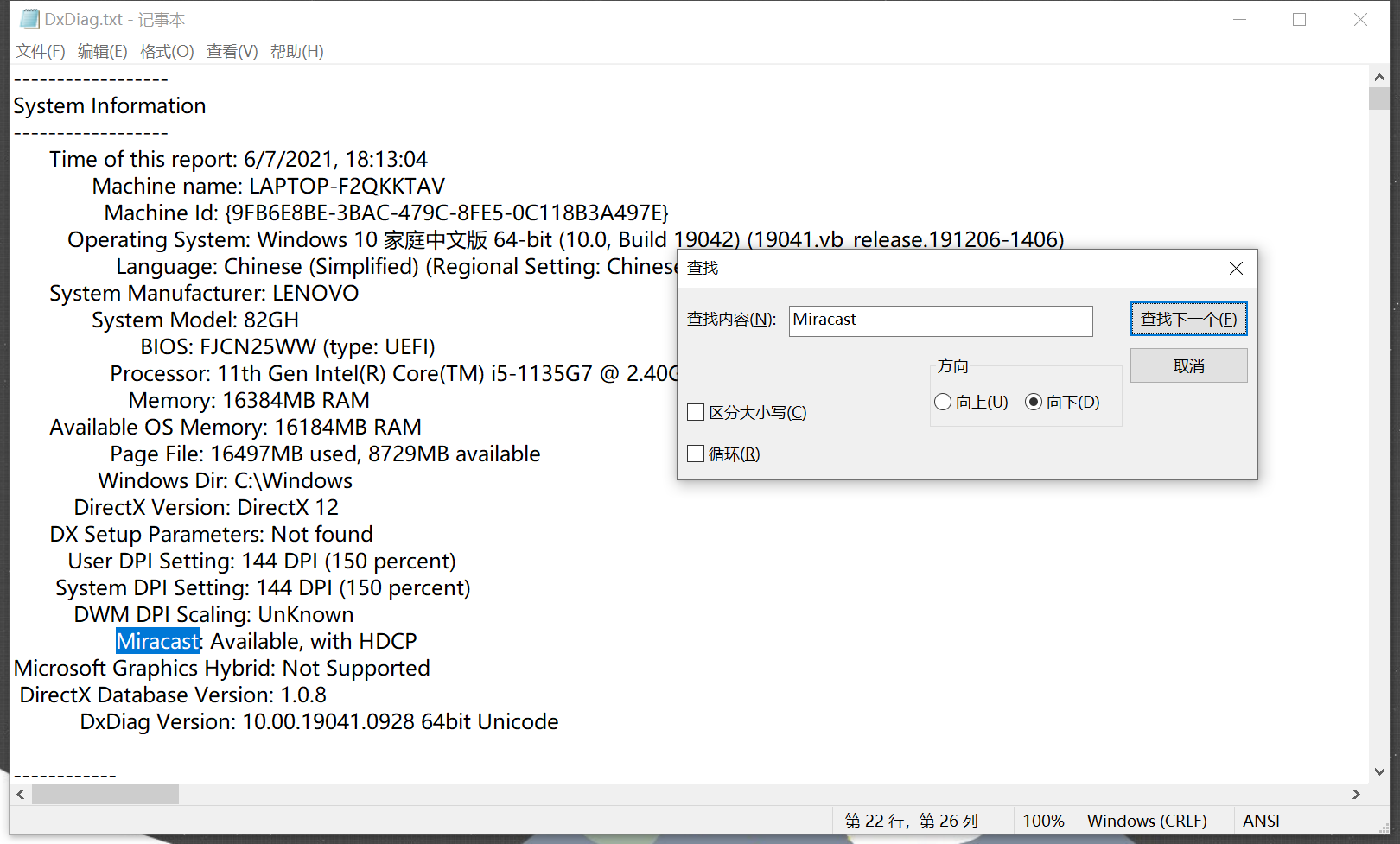The image size is (1400, 844).
Task: Click the 'Language: Chinese (Simplified)' line
Action: 396,266
